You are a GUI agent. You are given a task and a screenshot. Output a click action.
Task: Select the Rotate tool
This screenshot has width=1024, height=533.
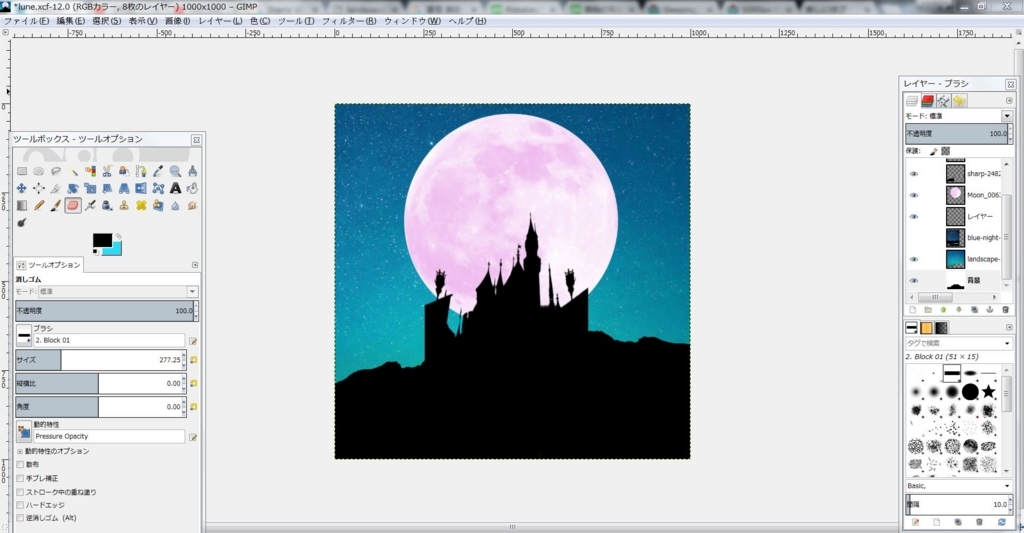coord(73,188)
